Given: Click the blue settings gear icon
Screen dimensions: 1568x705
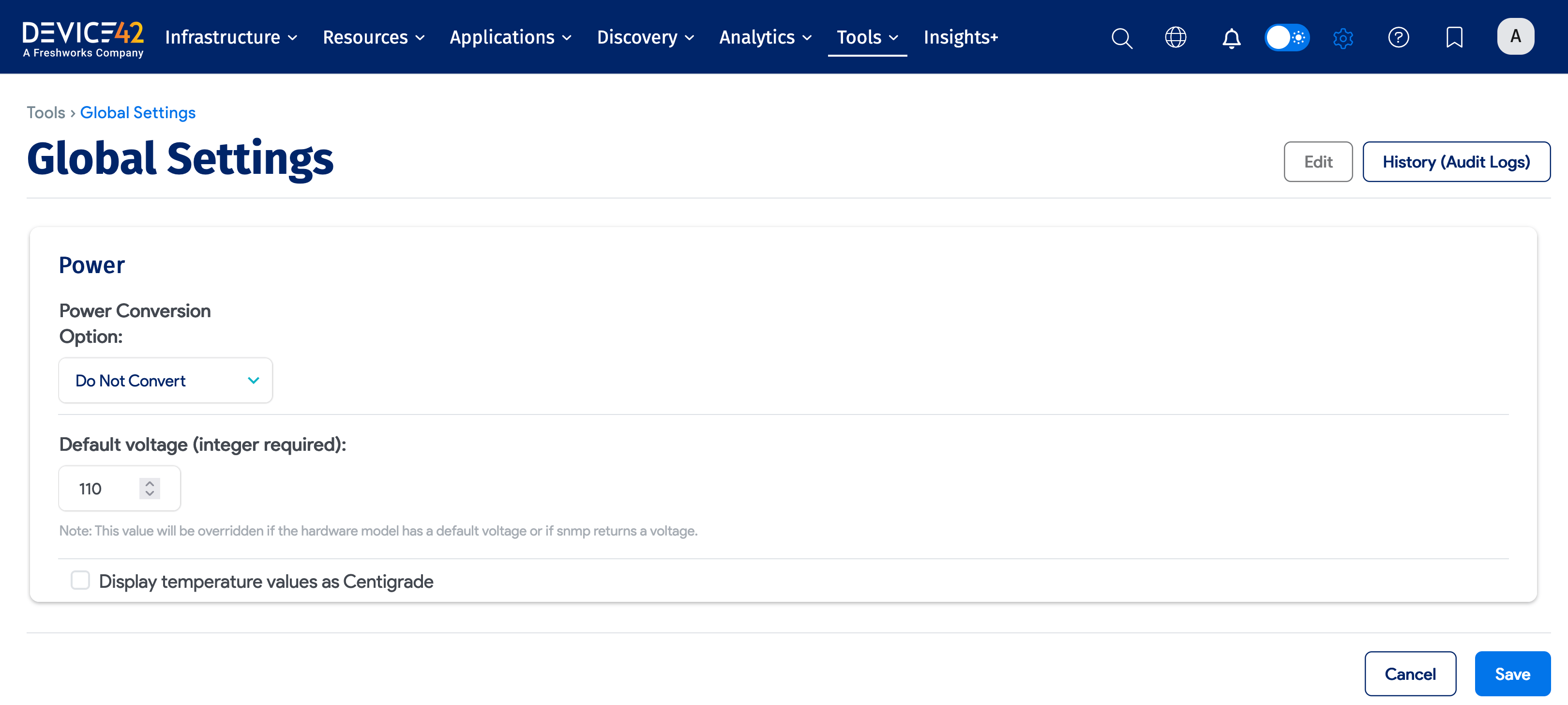Looking at the screenshot, I should 1343,38.
